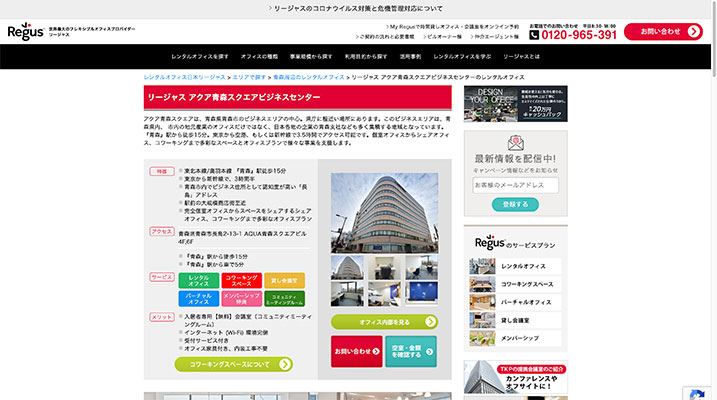Click the orange 貸し会議室 service badge

click(284, 281)
